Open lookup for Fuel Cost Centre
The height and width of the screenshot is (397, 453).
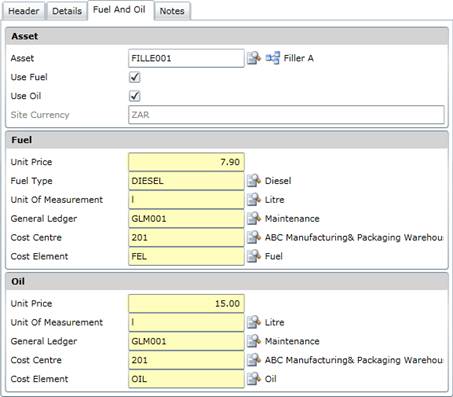pos(254,237)
